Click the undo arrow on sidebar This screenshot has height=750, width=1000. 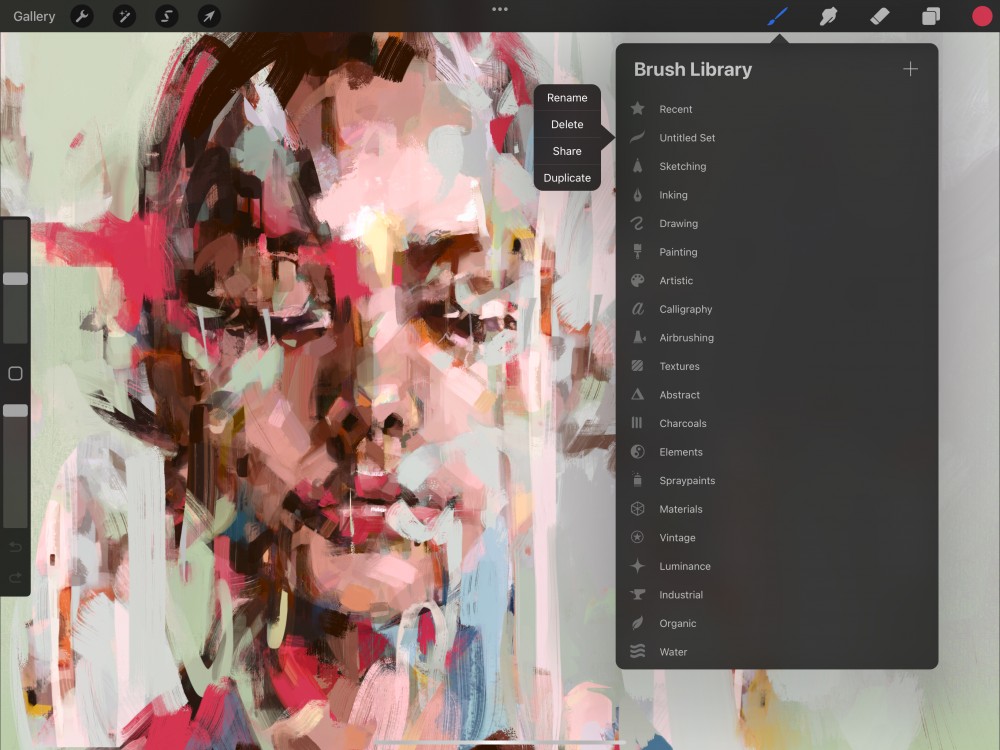pos(15,547)
